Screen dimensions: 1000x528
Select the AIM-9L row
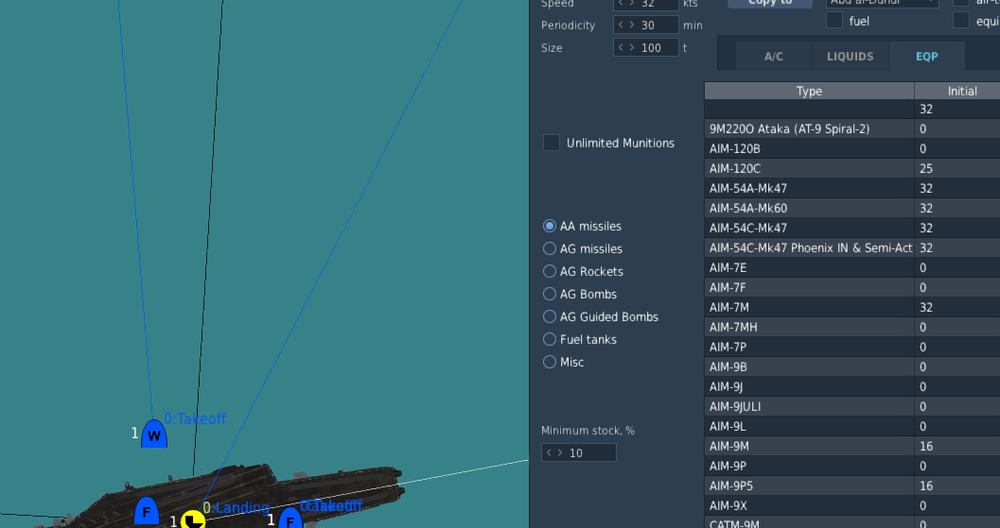coord(852,426)
